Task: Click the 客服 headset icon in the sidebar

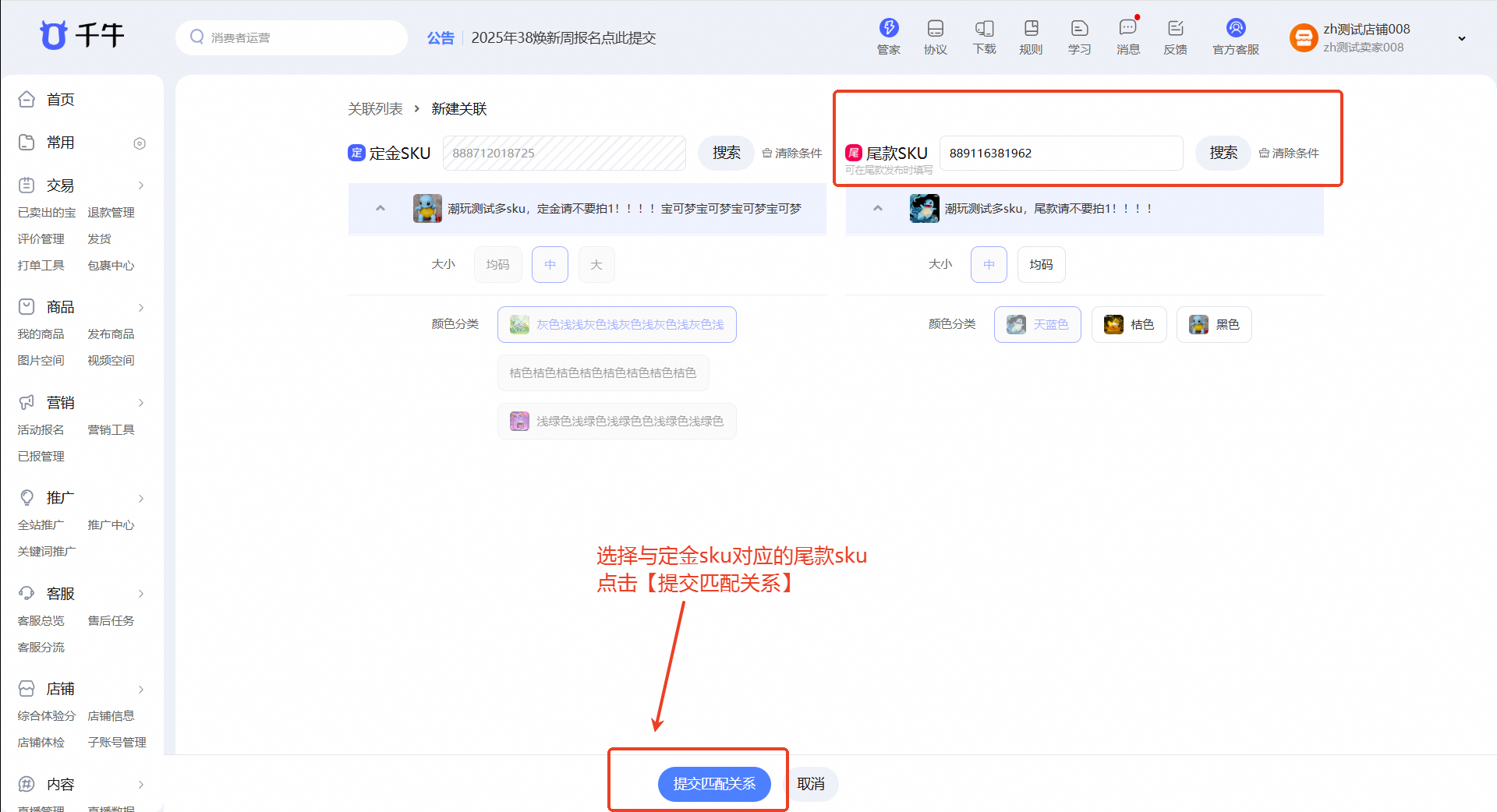Action: pyautogui.click(x=27, y=593)
